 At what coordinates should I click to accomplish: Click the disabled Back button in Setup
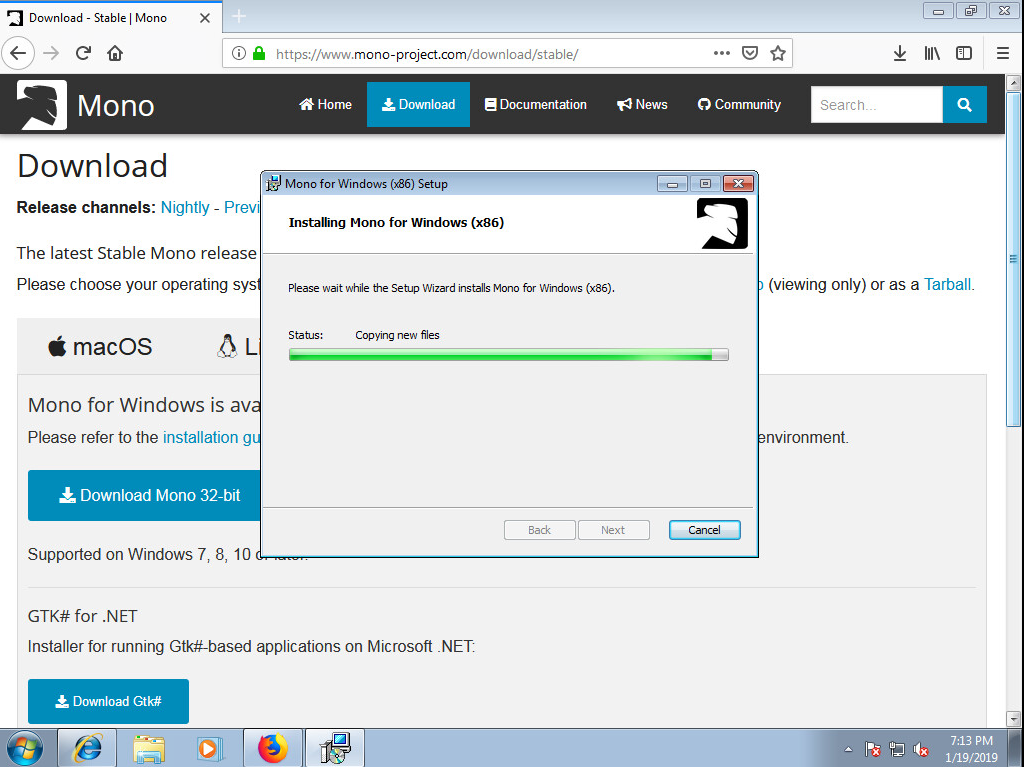tap(539, 530)
